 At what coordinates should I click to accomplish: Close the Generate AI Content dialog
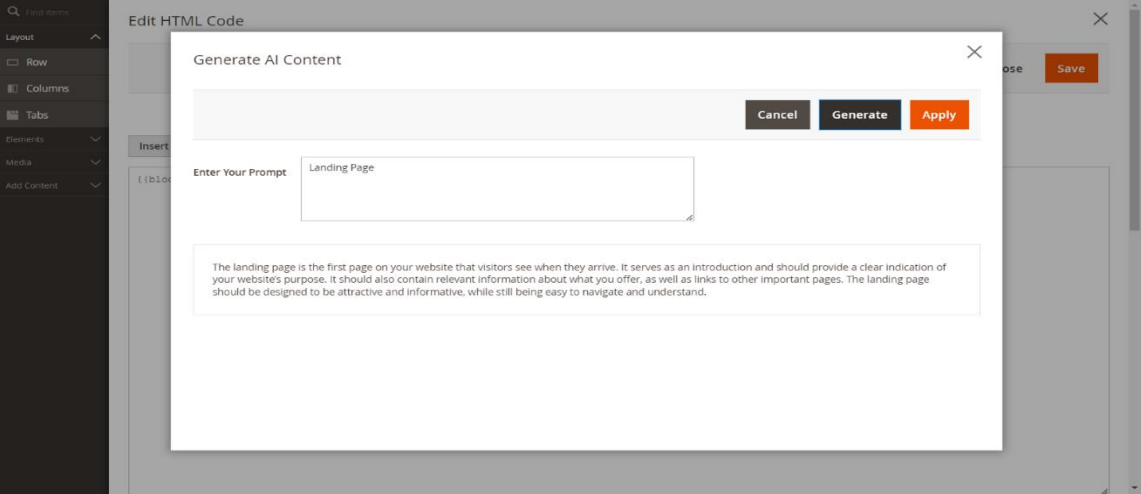click(973, 52)
